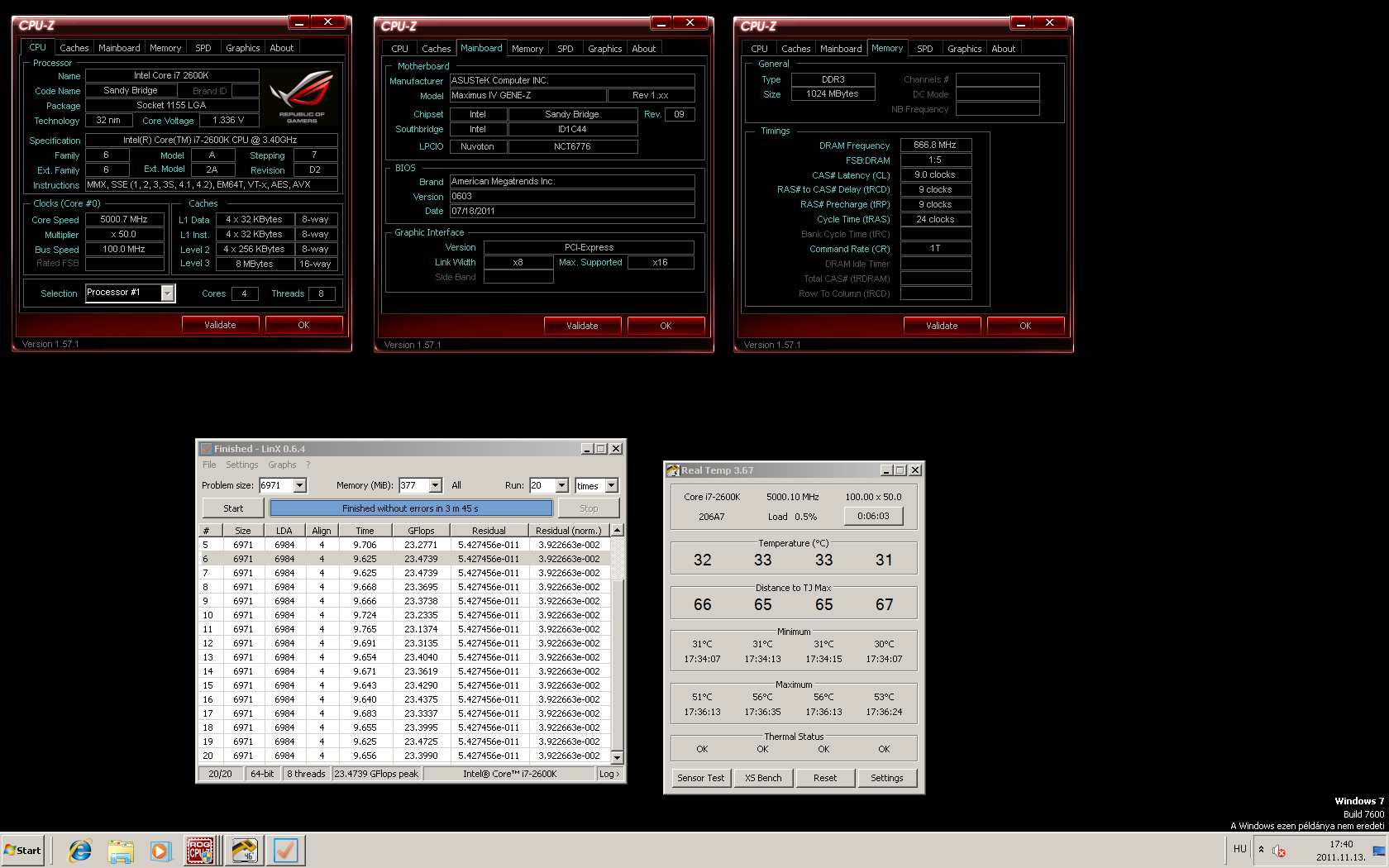Click the Show Desktop icon in the tray
The height and width of the screenshot is (868, 1389).
(1379, 850)
